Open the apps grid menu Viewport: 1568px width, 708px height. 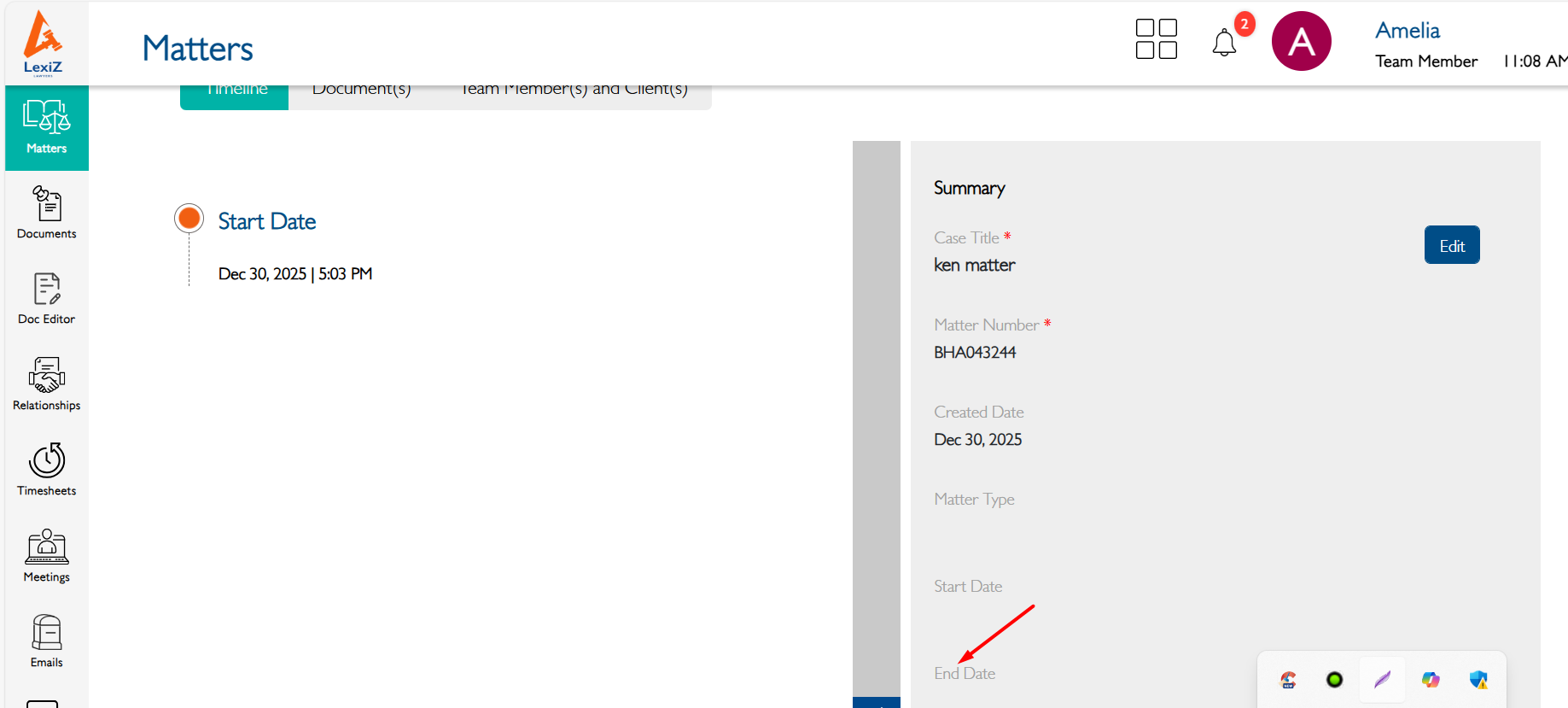(x=1157, y=39)
